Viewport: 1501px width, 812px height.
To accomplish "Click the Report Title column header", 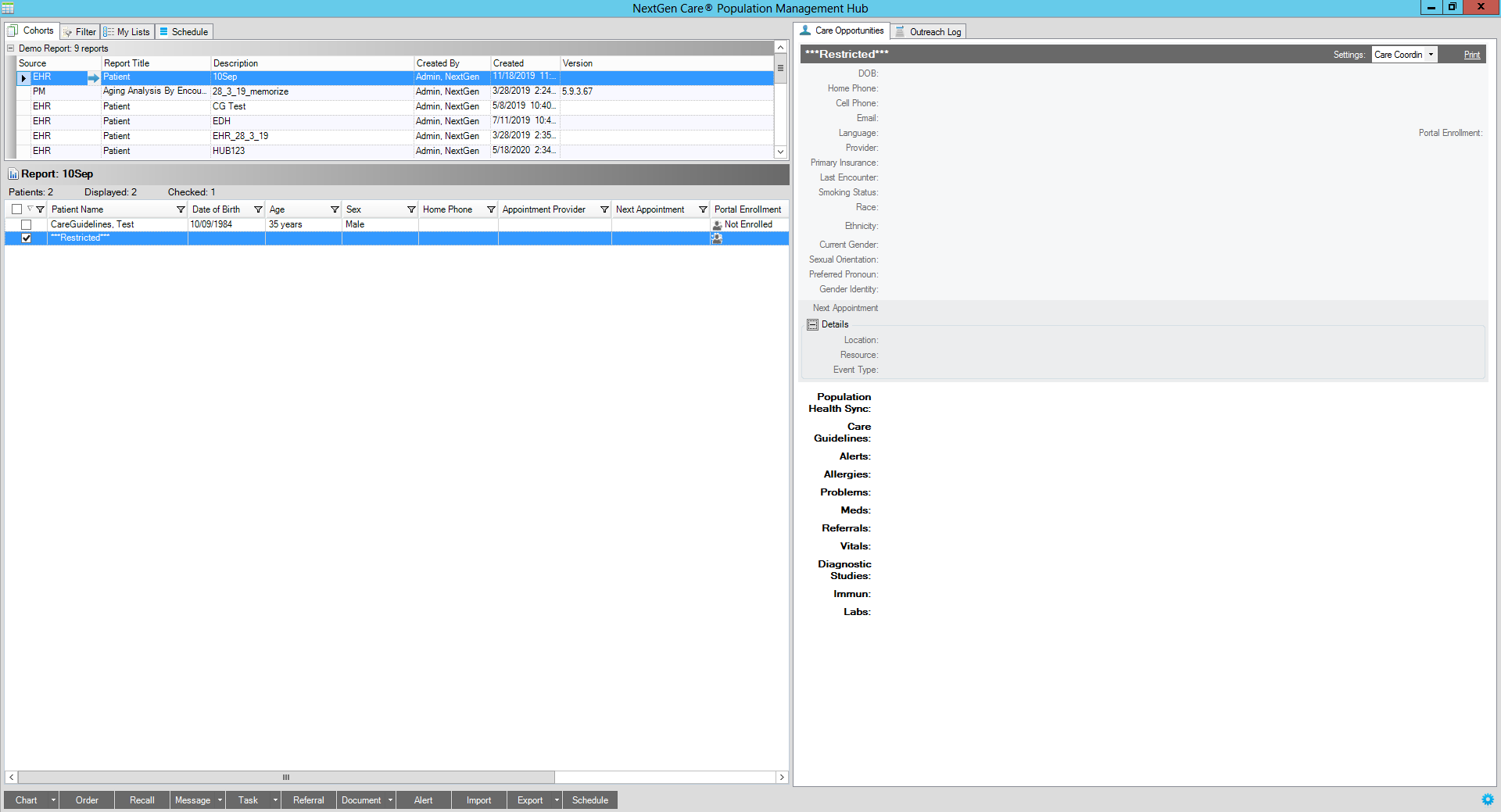I will coord(156,63).
